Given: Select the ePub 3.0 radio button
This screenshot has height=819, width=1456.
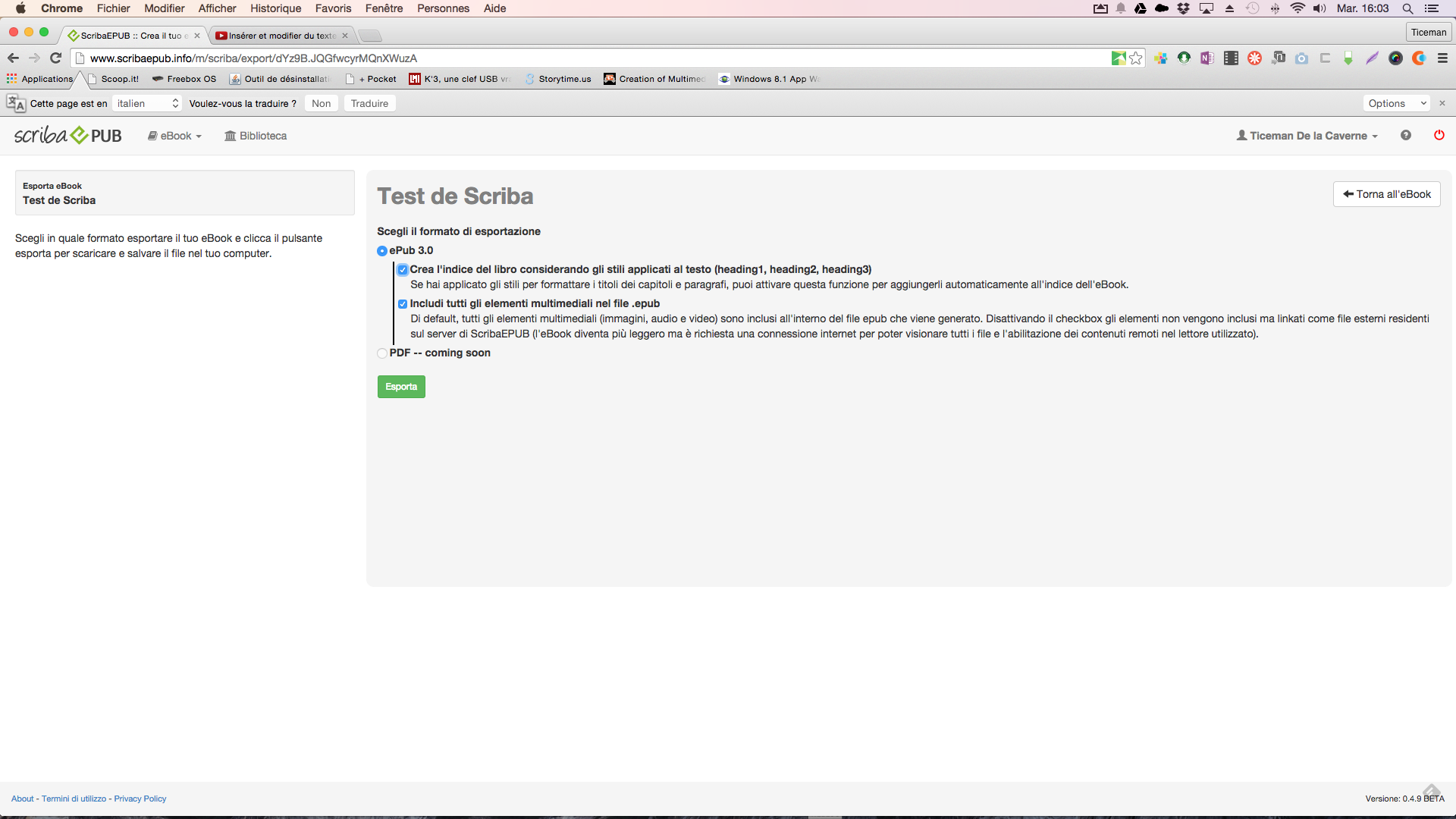Looking at the screenshot, I should pyautogui.click(x=382, y=251).
